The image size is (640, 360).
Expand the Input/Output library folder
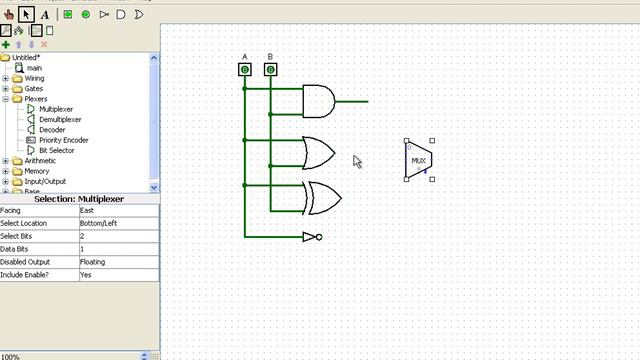tap(5, 181)
